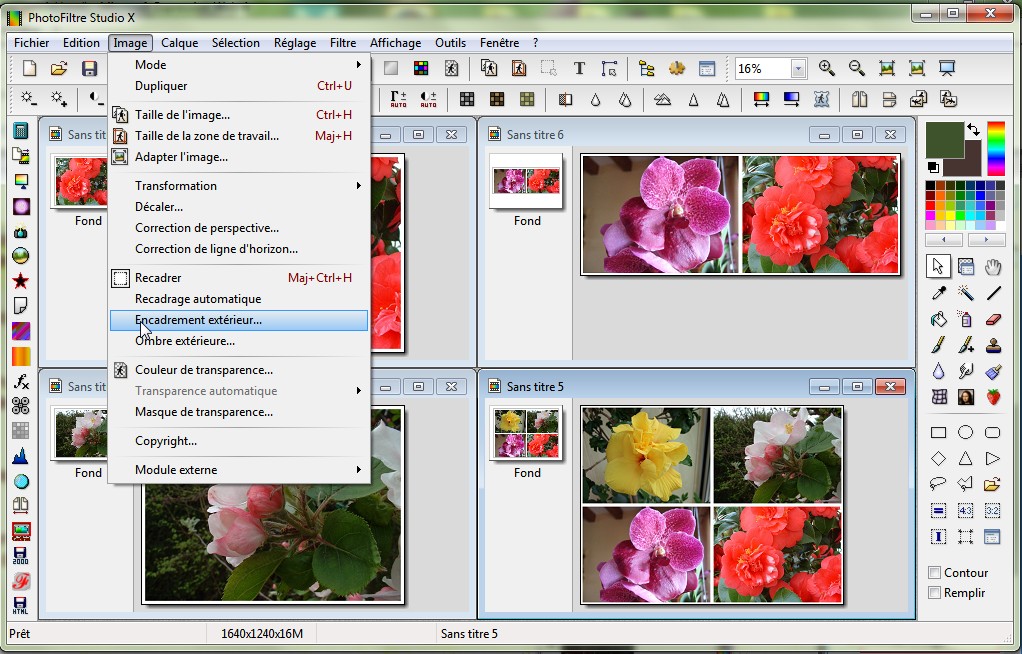Screen dimensions: 1022x654
Task: Click the dark green foreground color swatch
Action: pos(944,139)
